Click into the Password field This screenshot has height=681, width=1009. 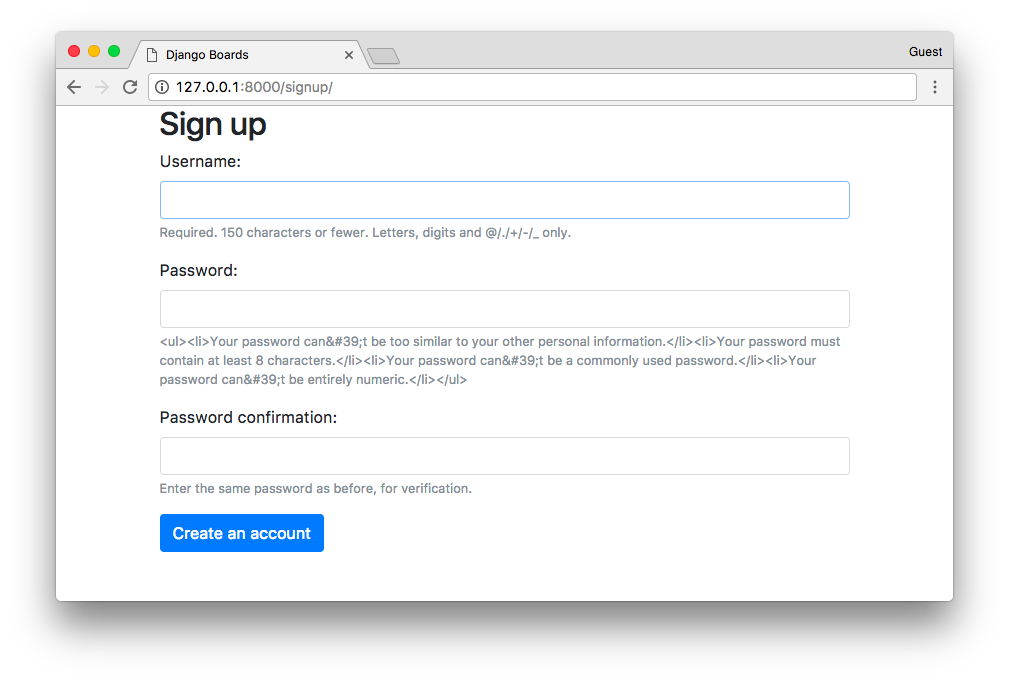[504, 309]
